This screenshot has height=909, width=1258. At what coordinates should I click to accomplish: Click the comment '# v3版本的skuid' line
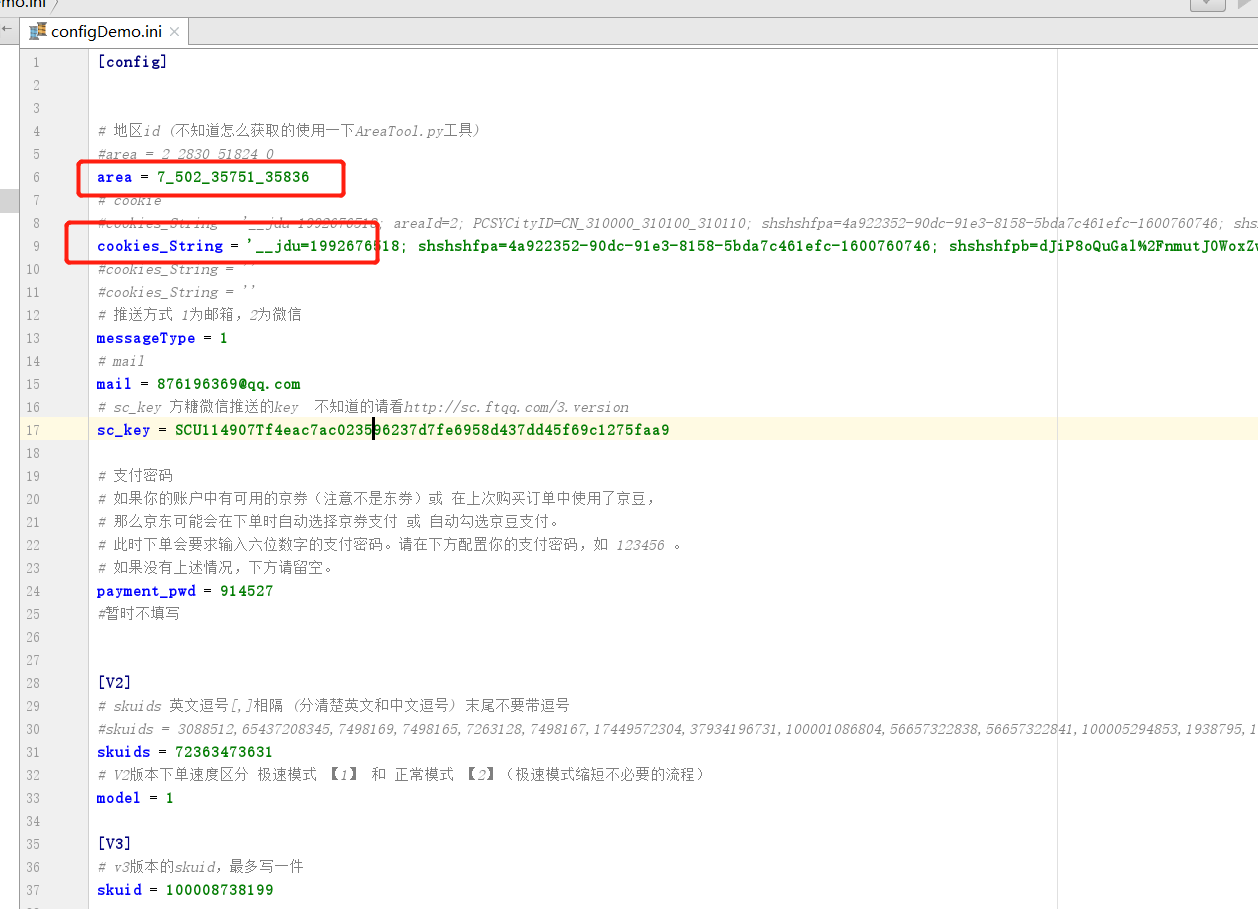pyautogui.click(x=200, y=867)
